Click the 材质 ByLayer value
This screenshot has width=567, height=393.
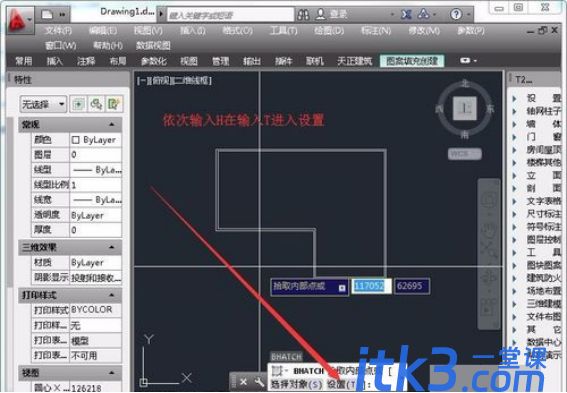(x=95, y=262)
